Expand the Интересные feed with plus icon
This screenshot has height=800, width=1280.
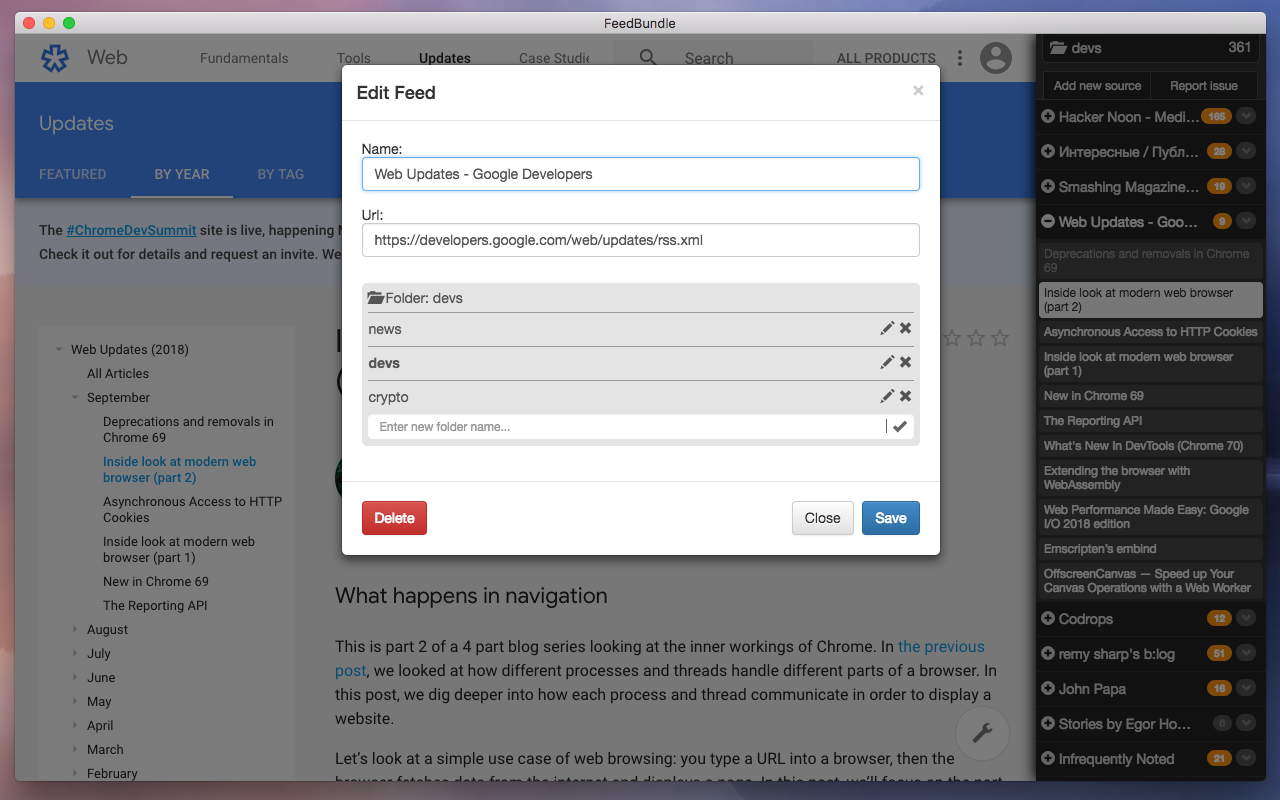1048,152
